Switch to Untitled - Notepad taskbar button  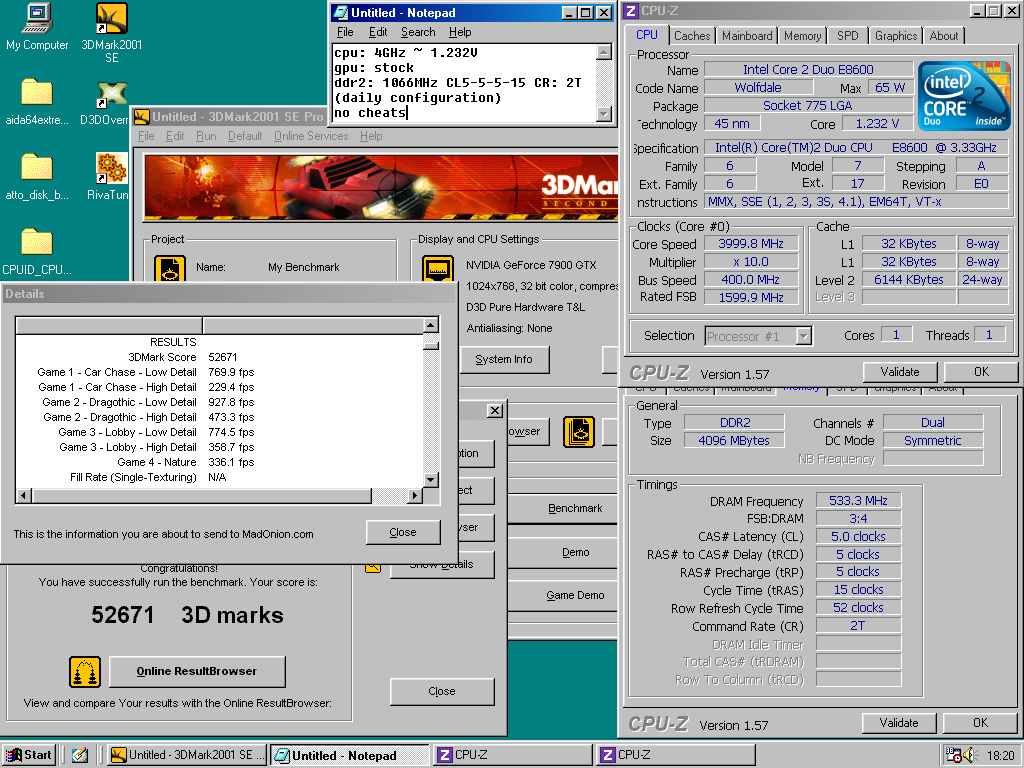(x=349, y=756)
